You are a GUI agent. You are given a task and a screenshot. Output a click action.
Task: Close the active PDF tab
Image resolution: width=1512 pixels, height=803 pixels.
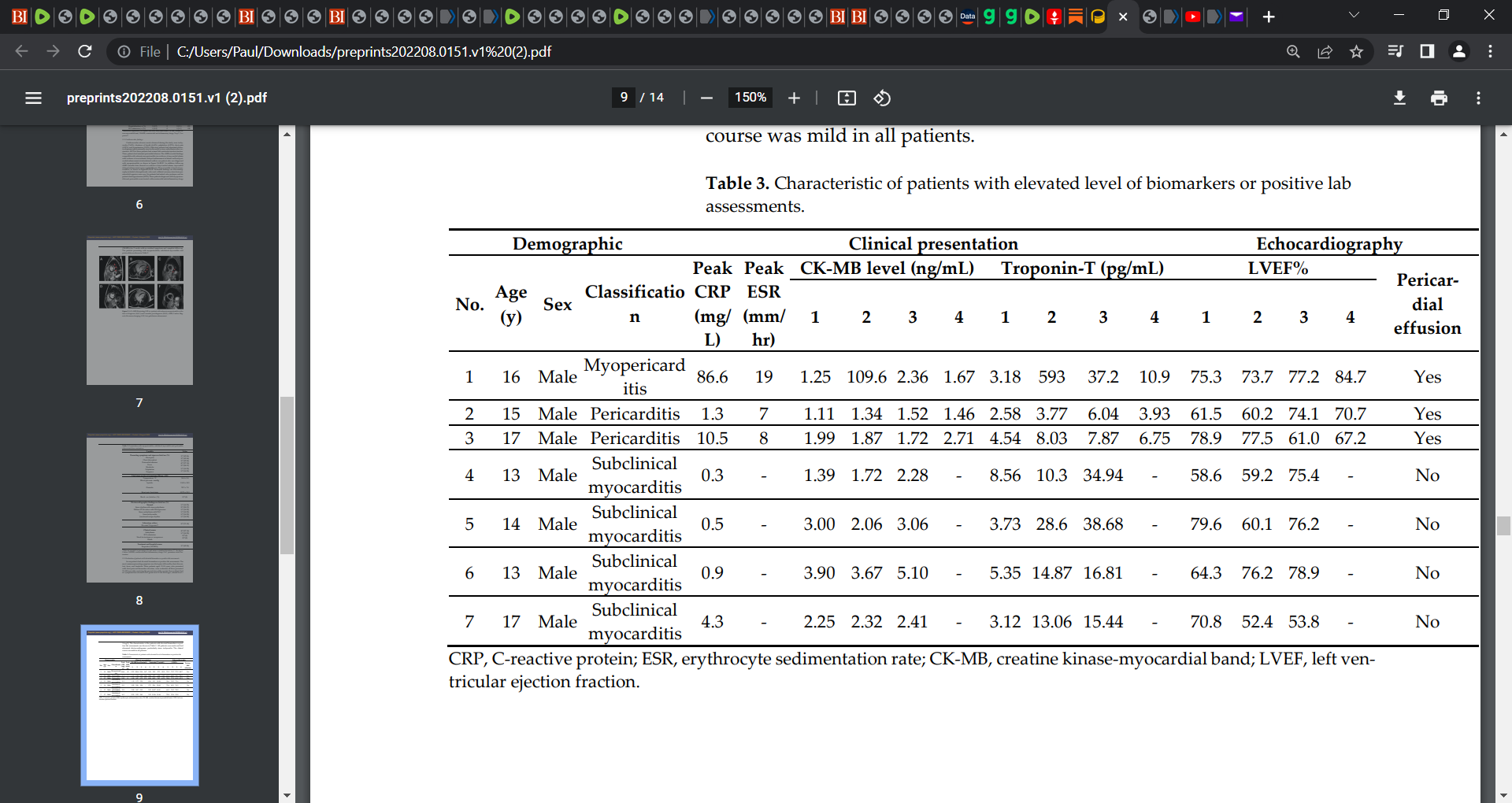(1123, 17)
